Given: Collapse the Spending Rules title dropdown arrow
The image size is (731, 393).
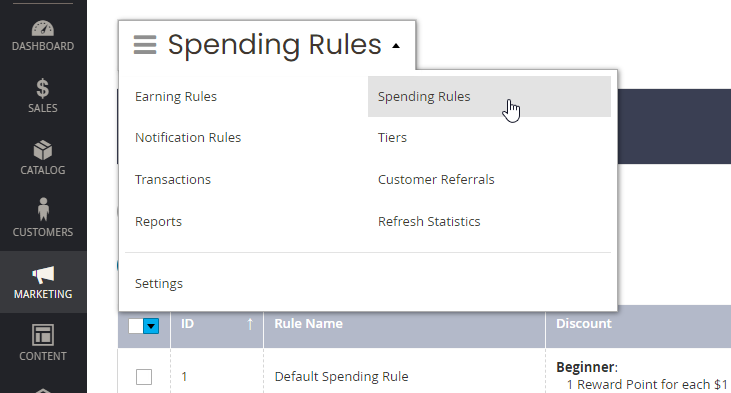Looking at the screenshot, I should 396,46.
